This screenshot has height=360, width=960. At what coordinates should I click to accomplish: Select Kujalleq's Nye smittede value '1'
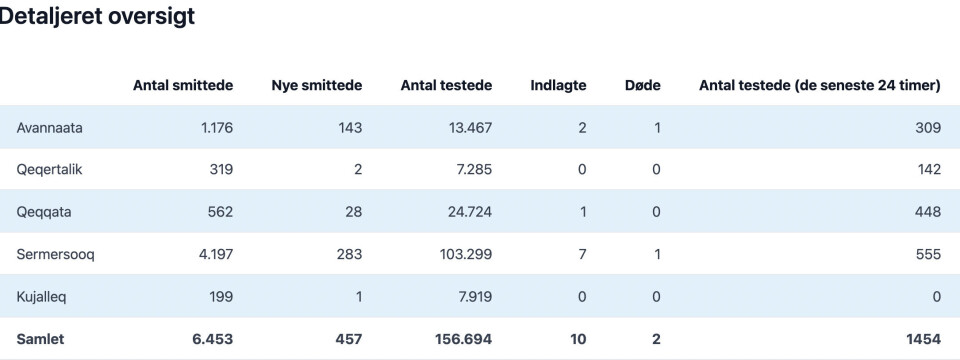[359, 297]
